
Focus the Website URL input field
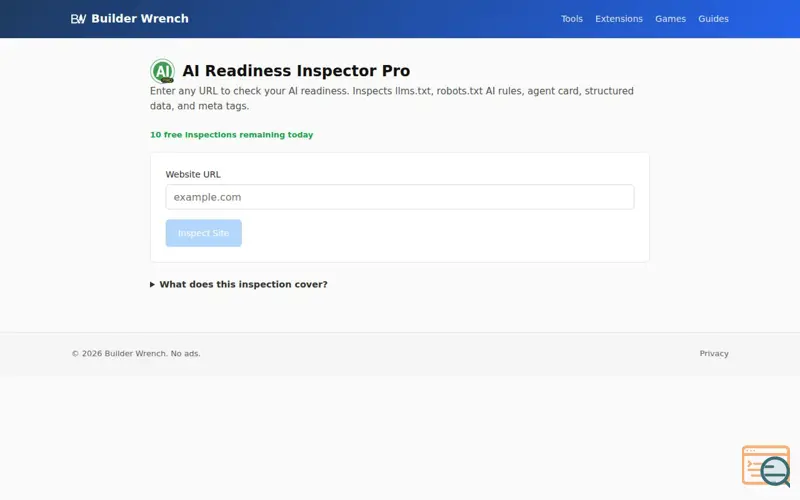point(399,197)
